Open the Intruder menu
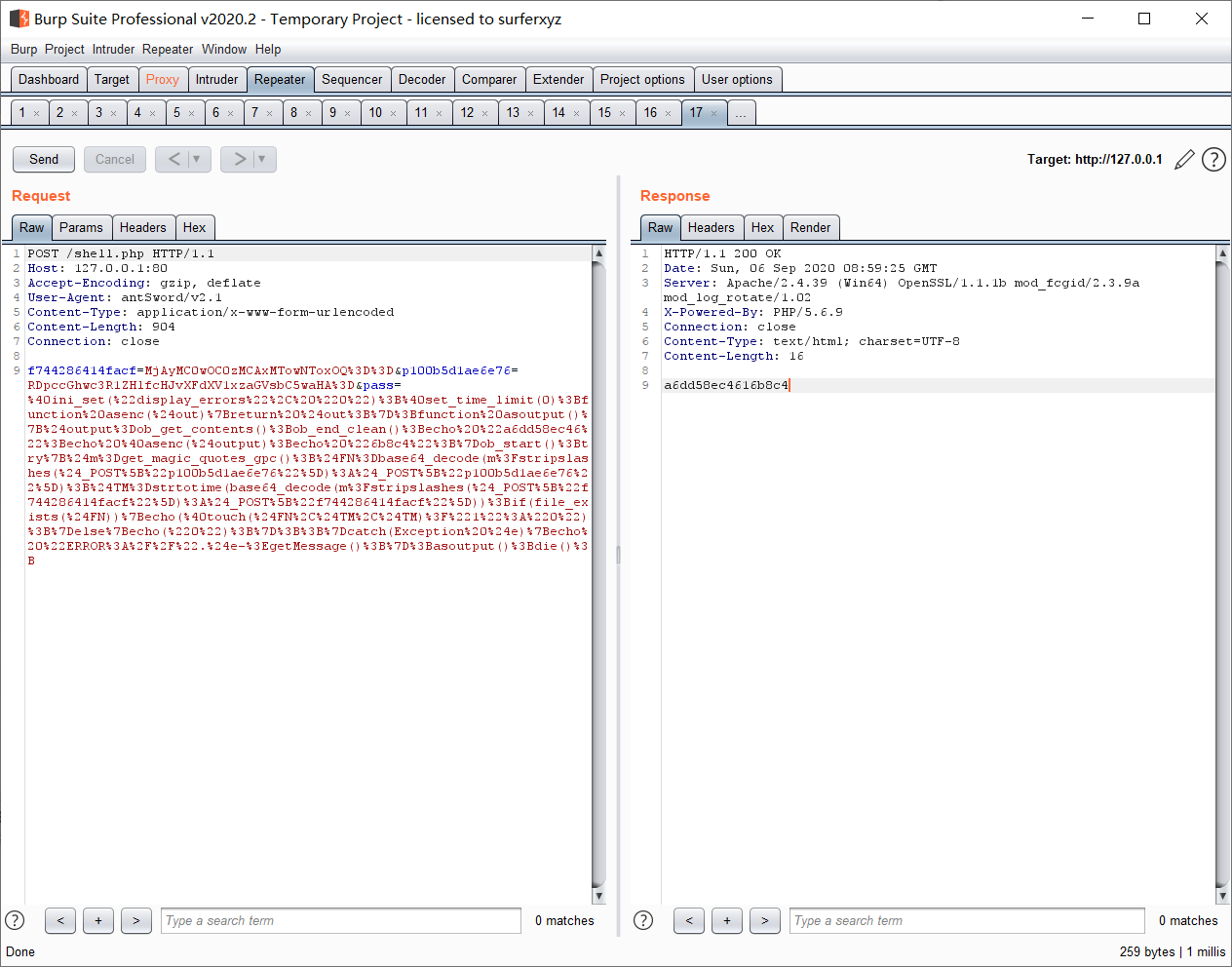The height and width of the screenshot is (967, 1232). pyautogui.click(x=113, y=49)
